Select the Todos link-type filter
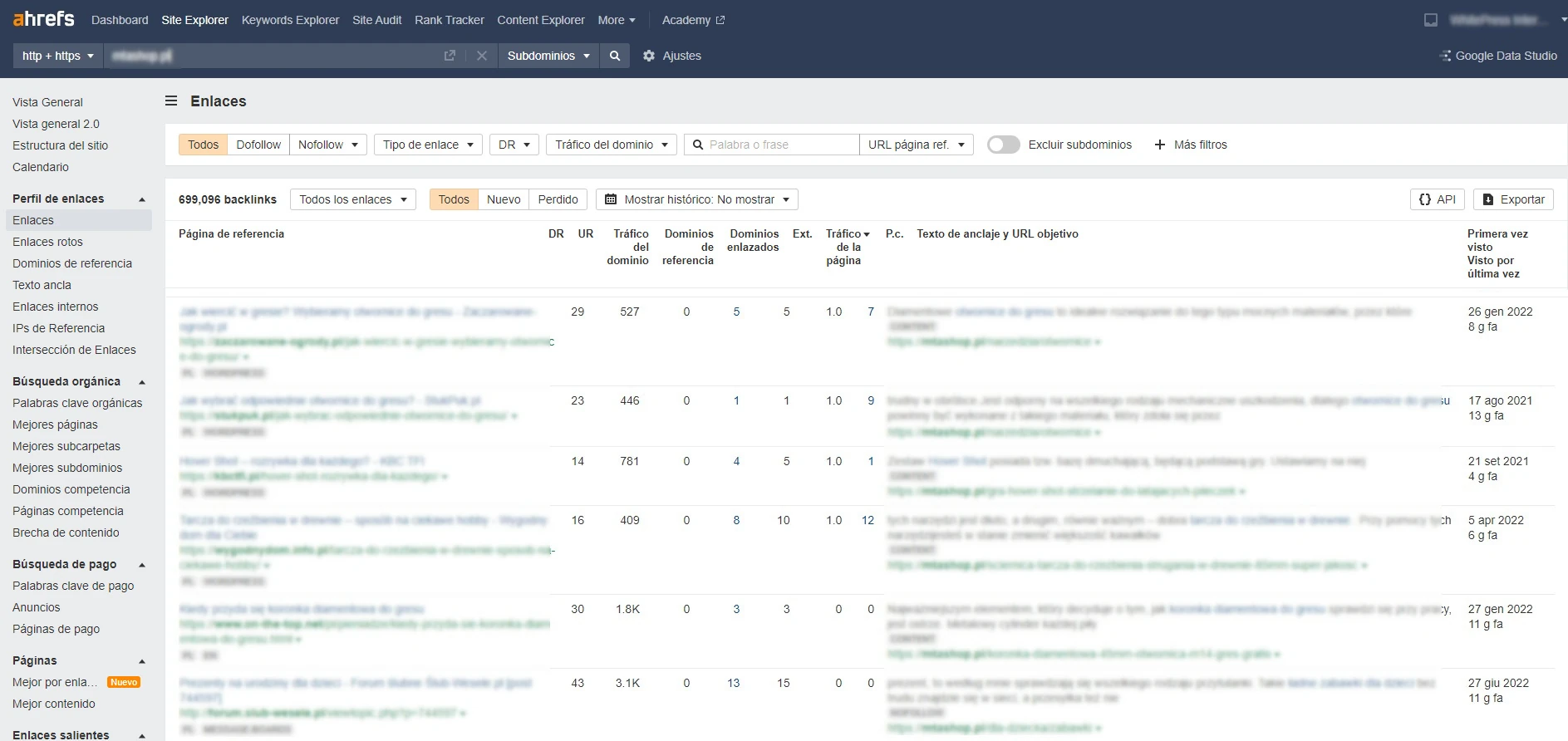This screenshot has height=741, width=1568. [x=203, y=145]
